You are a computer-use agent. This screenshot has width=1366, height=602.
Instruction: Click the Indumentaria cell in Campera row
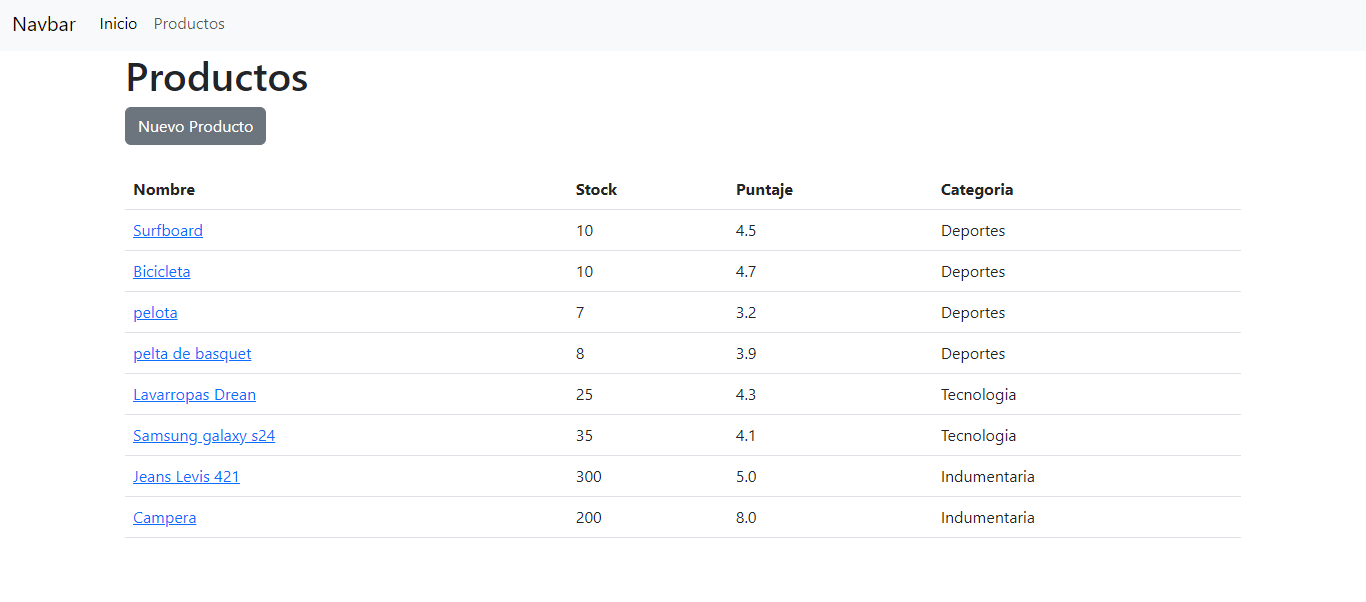(x=987, y=518)
